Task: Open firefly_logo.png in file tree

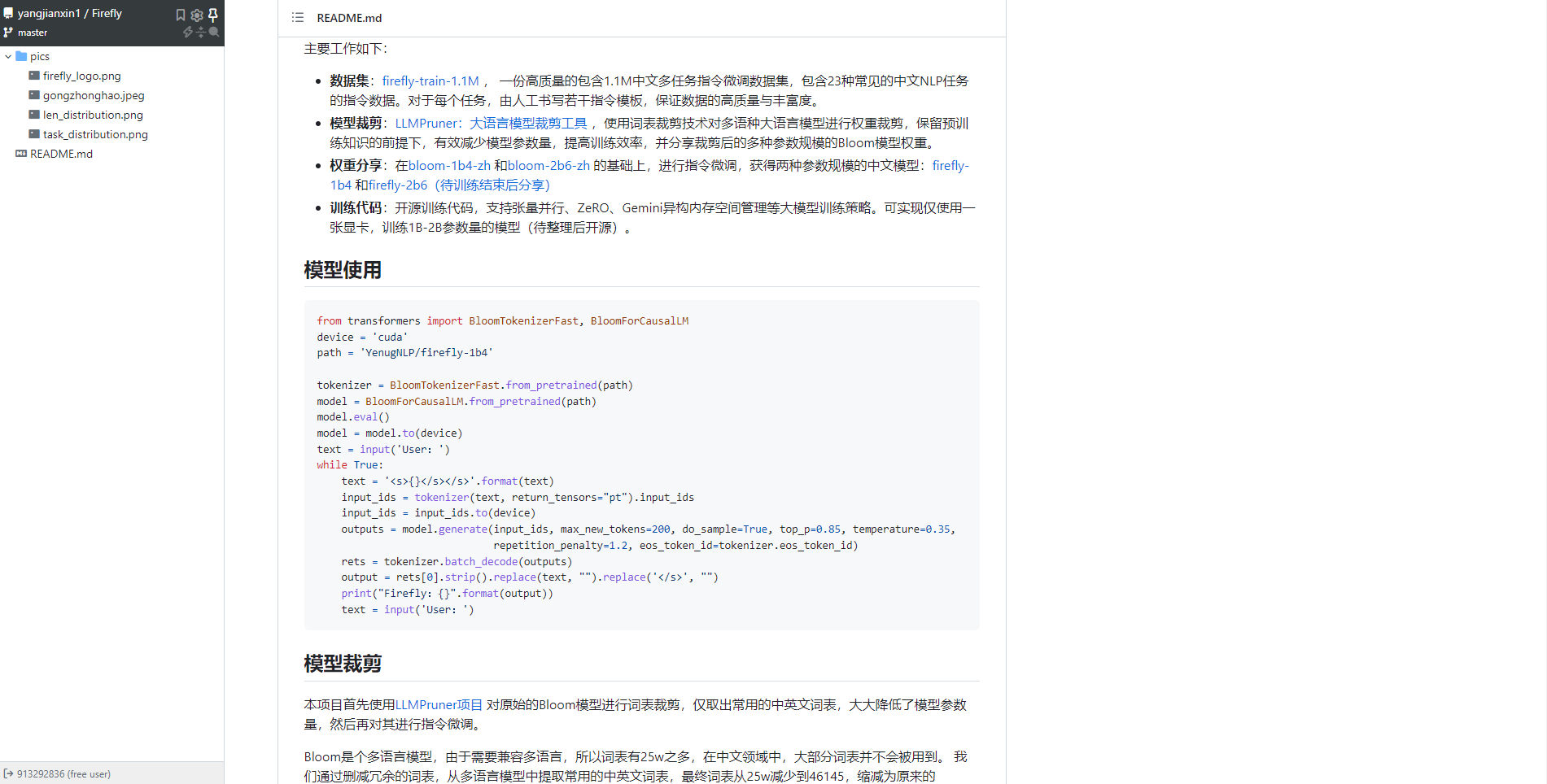Action: (81, 76)
